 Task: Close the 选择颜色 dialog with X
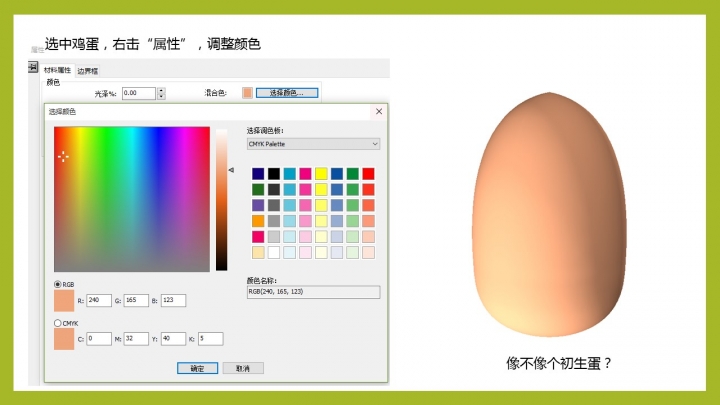378,112
